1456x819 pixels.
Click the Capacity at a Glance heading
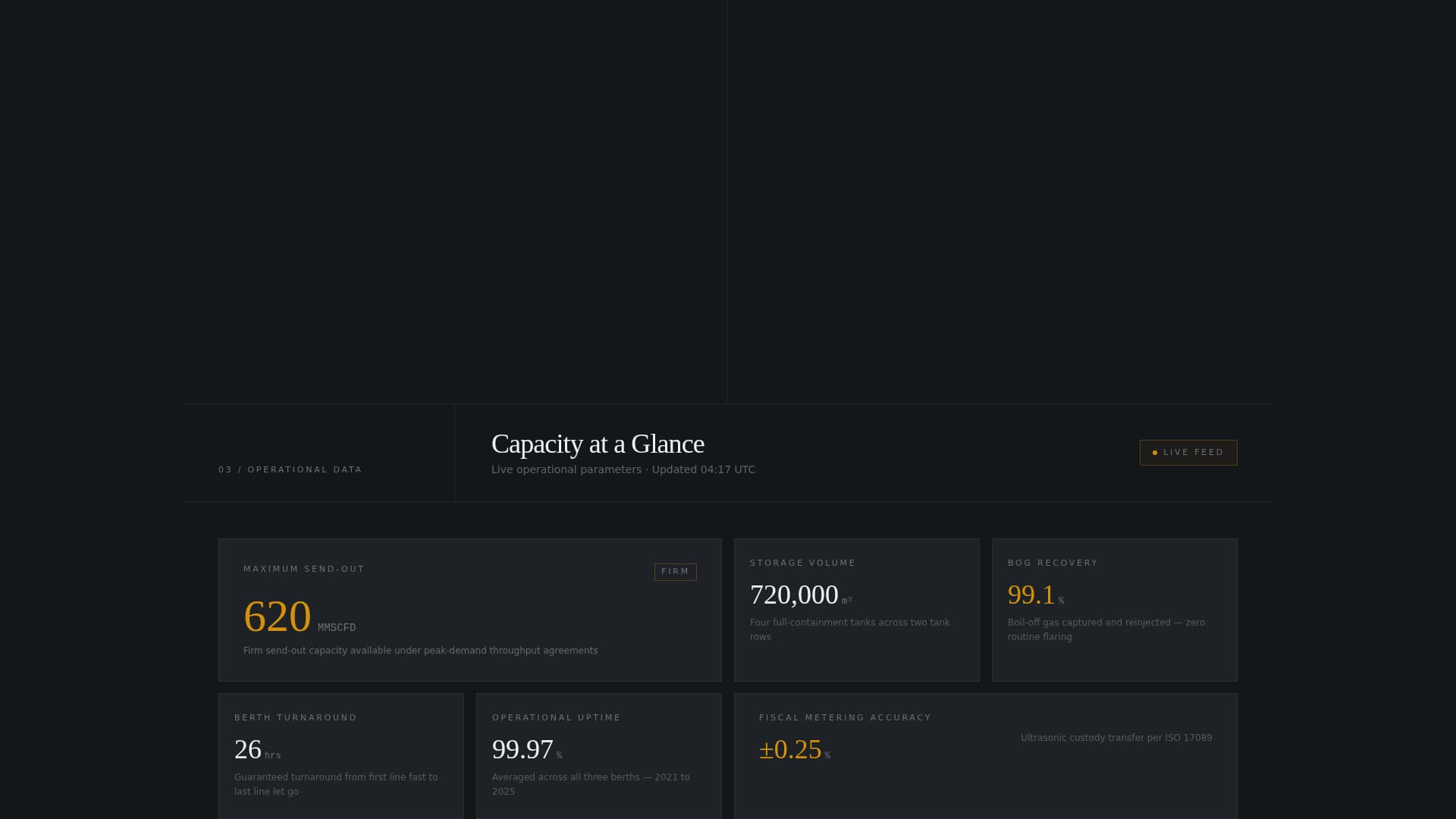click(597, 444)
